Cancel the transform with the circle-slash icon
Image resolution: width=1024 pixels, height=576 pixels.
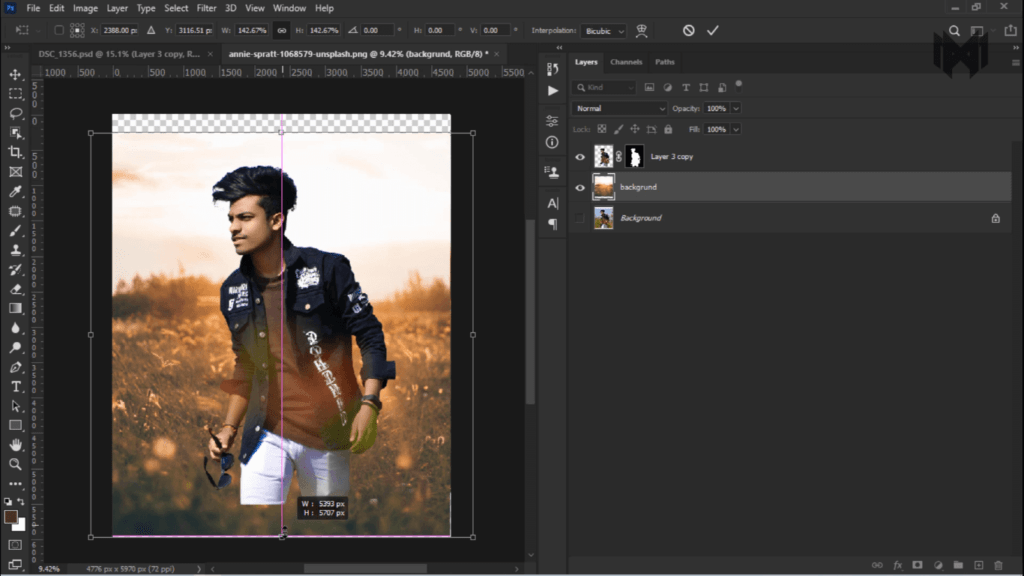(688, 30)
